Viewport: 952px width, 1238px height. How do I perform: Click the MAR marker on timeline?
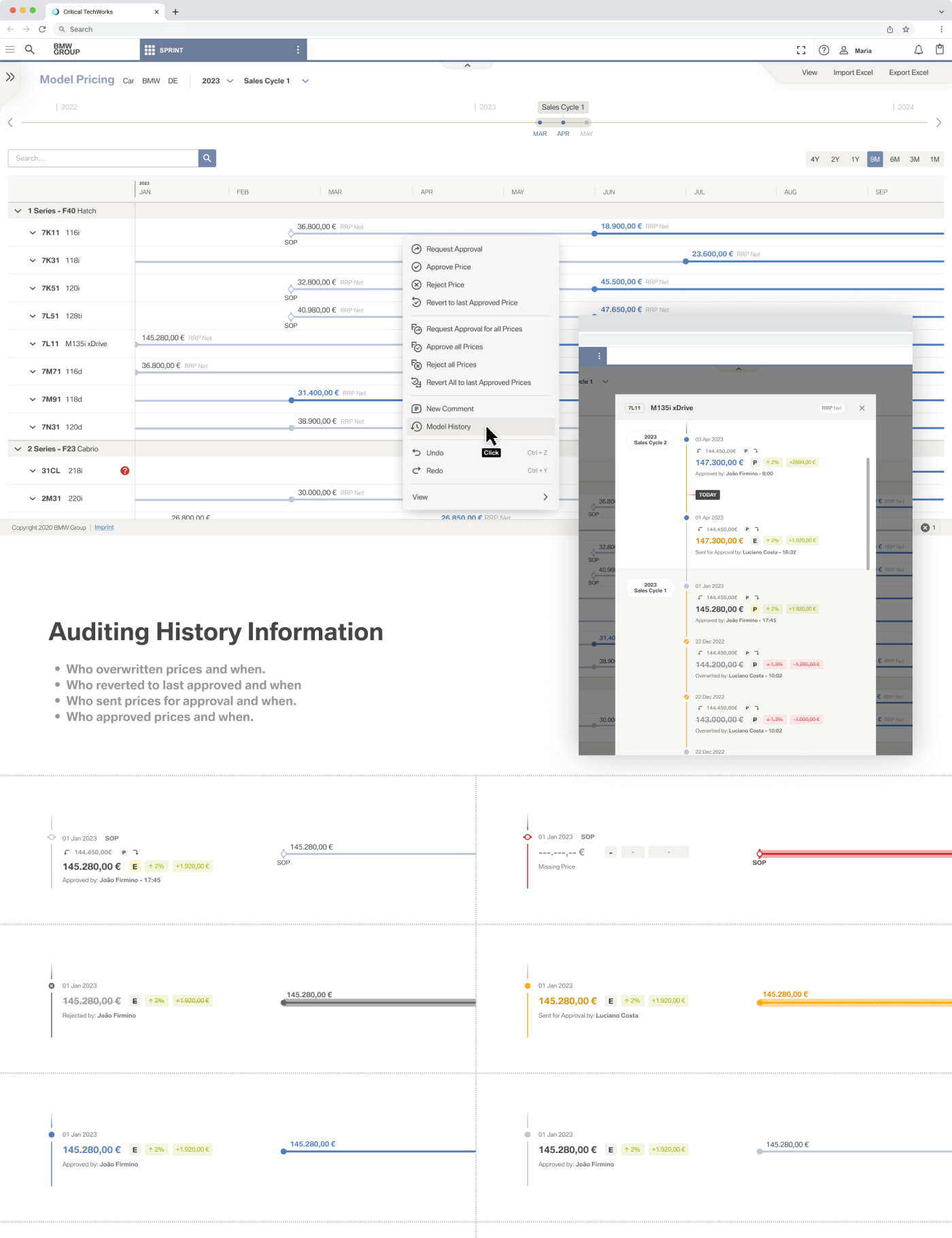[540, 123]
